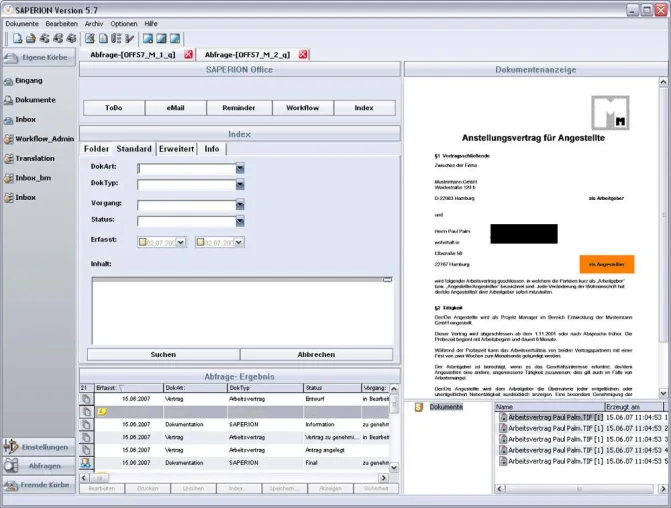671x508 pixels.
Task: Open the Archiv menu
Action: (94, 24)
